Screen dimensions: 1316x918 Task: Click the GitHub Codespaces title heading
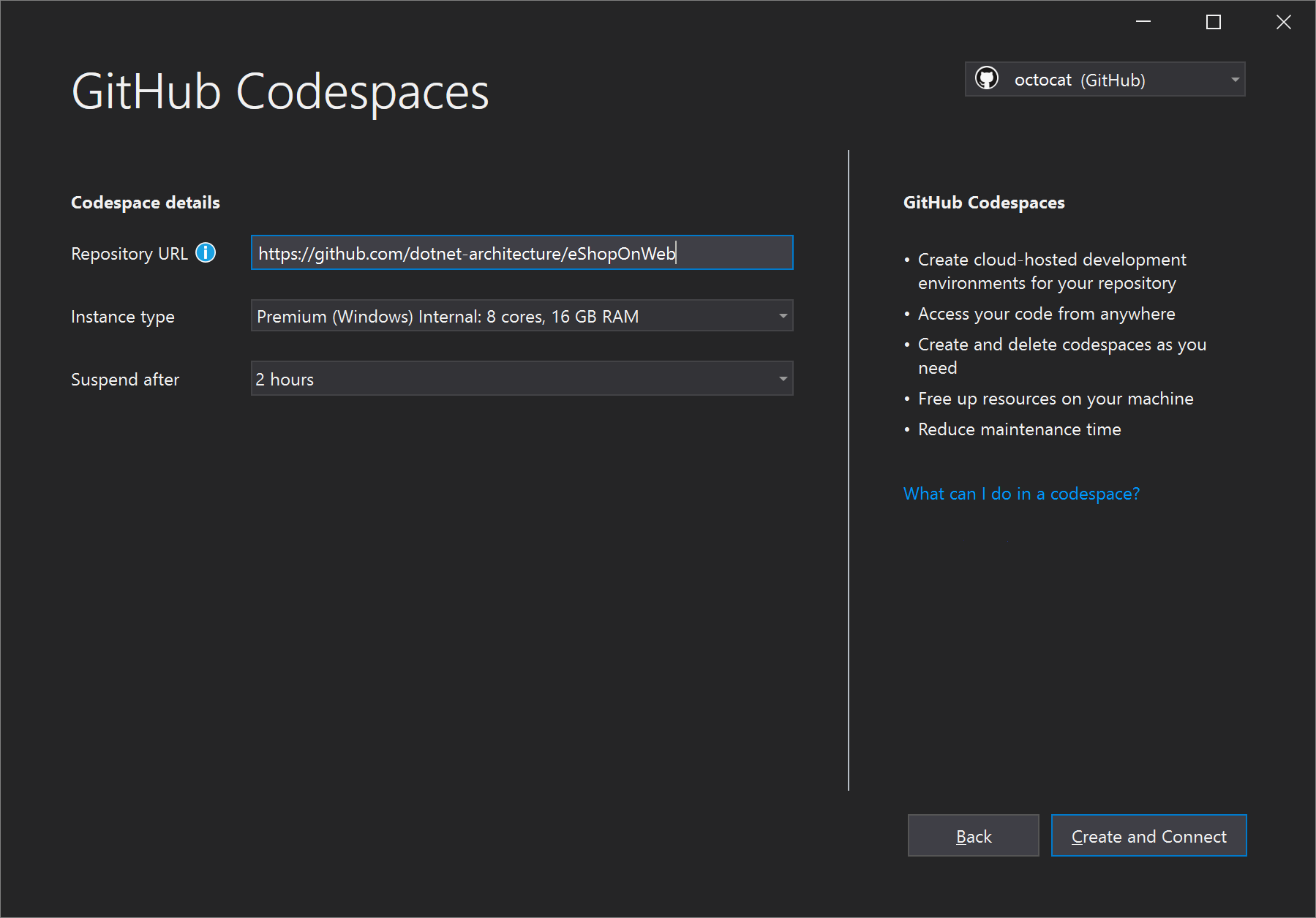point(280,91)
